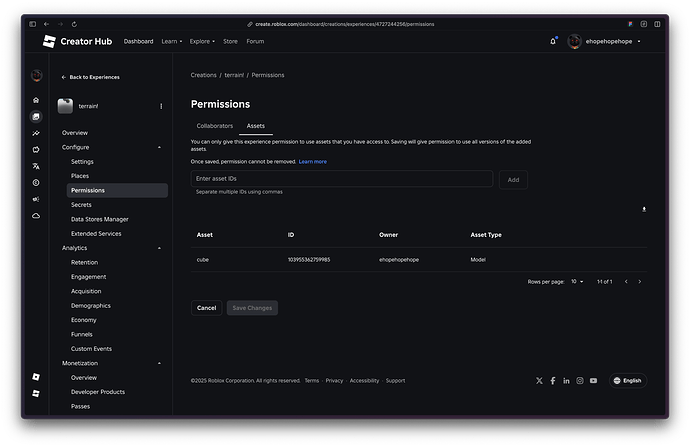Open the Robux currency icon in the rail

[x=36, y=183]
